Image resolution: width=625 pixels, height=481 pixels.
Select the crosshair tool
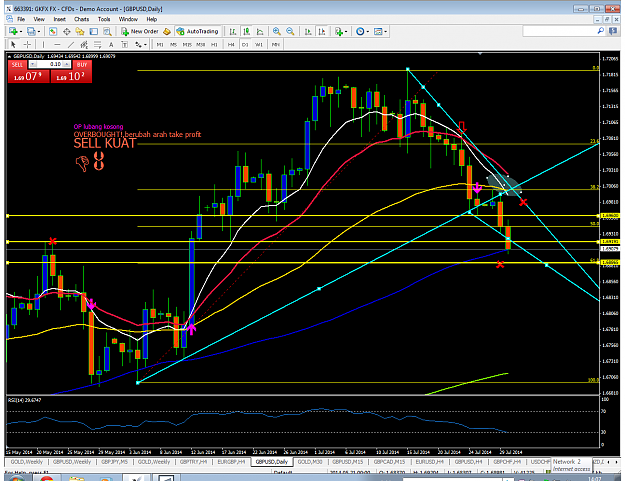(27, 45)
